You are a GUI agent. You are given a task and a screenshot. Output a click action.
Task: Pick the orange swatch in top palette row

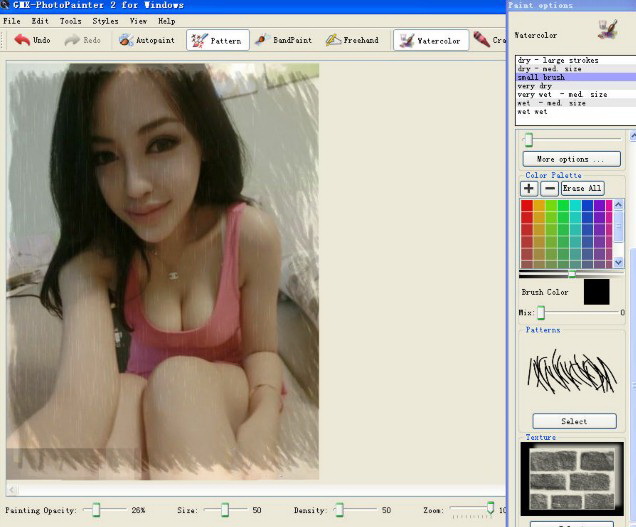click(x=539, y=205)
